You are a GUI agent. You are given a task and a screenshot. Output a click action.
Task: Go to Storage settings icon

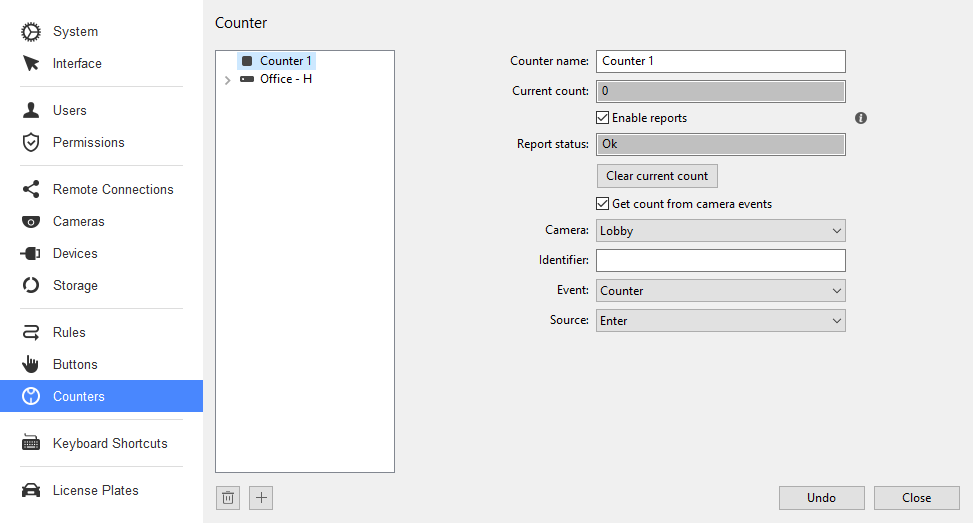30,285
